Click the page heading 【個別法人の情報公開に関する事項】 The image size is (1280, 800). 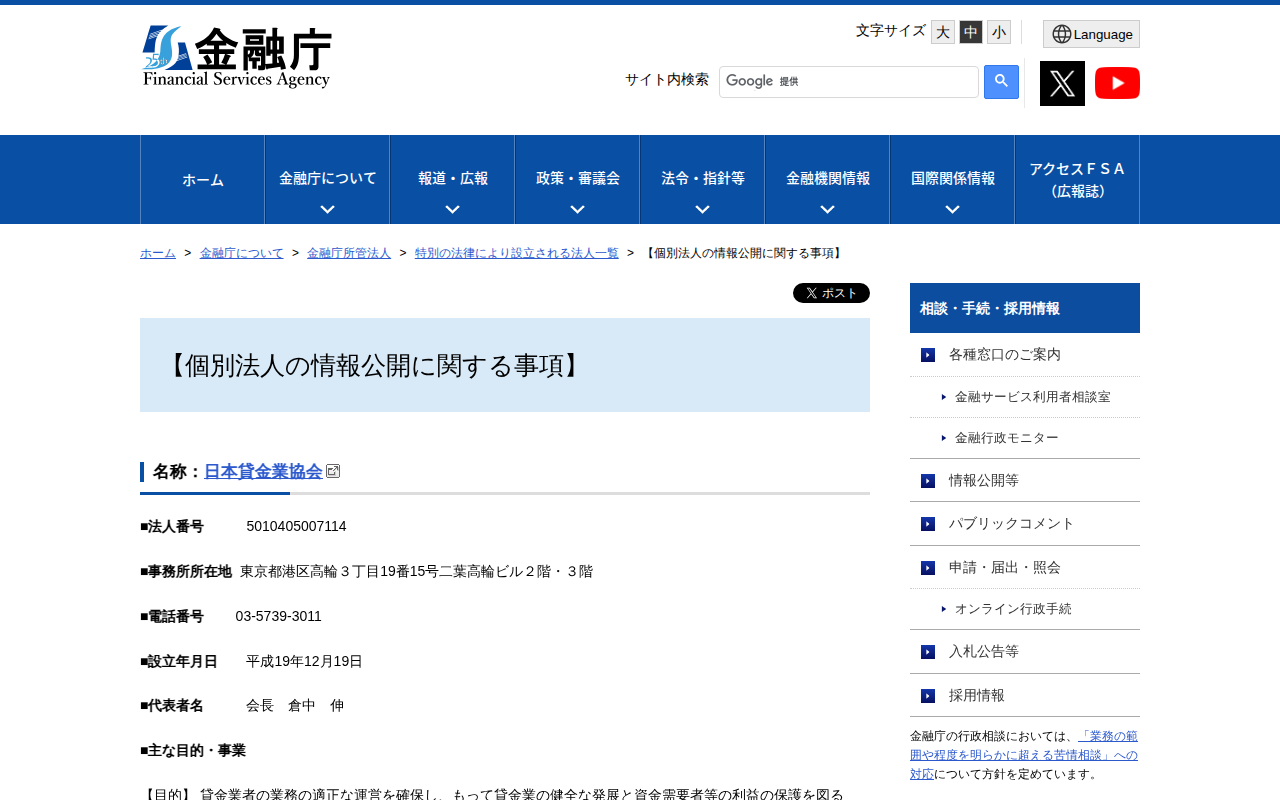[372, 366]
